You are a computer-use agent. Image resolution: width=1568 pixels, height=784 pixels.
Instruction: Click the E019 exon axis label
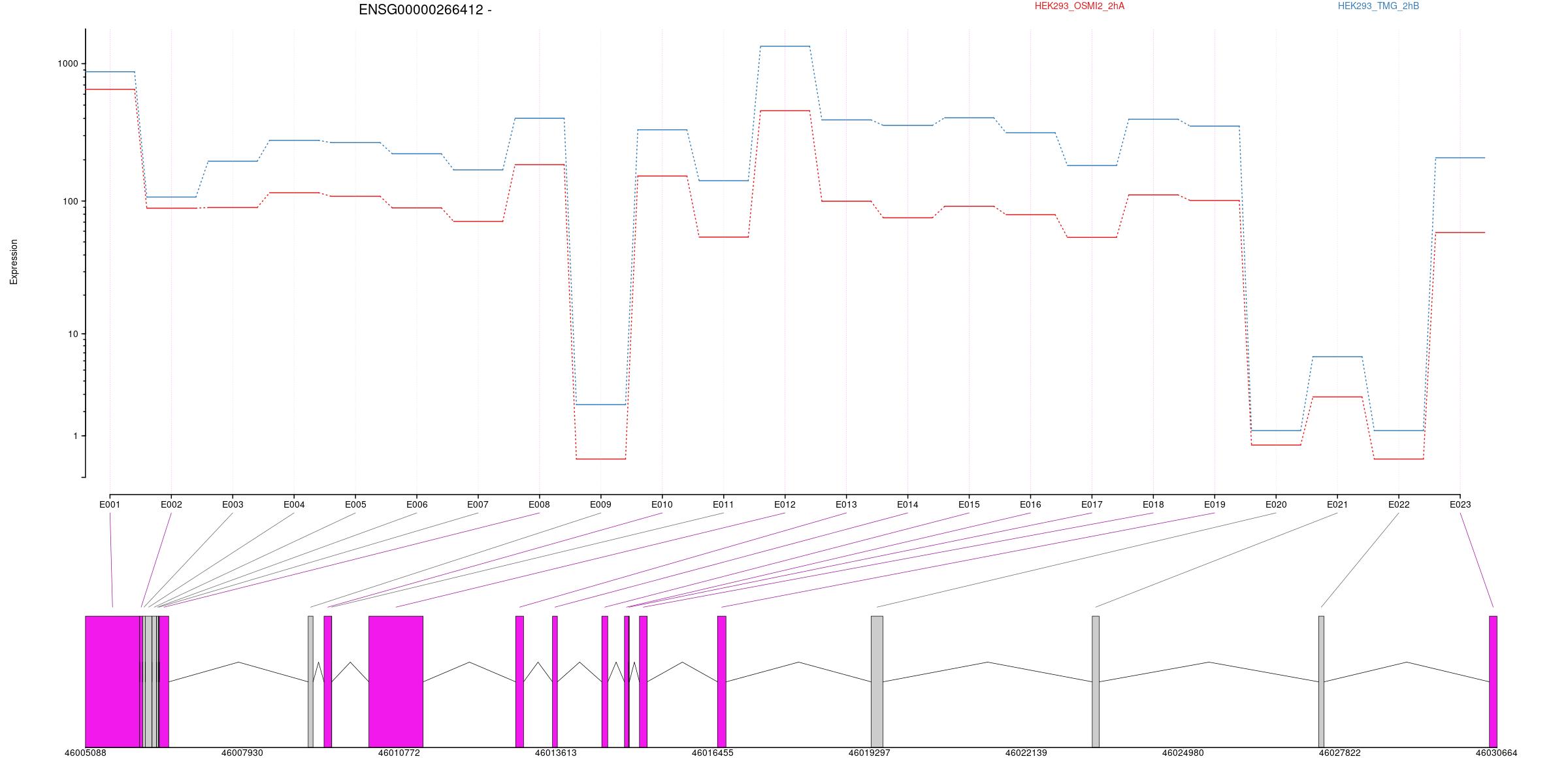(1215, 504)
